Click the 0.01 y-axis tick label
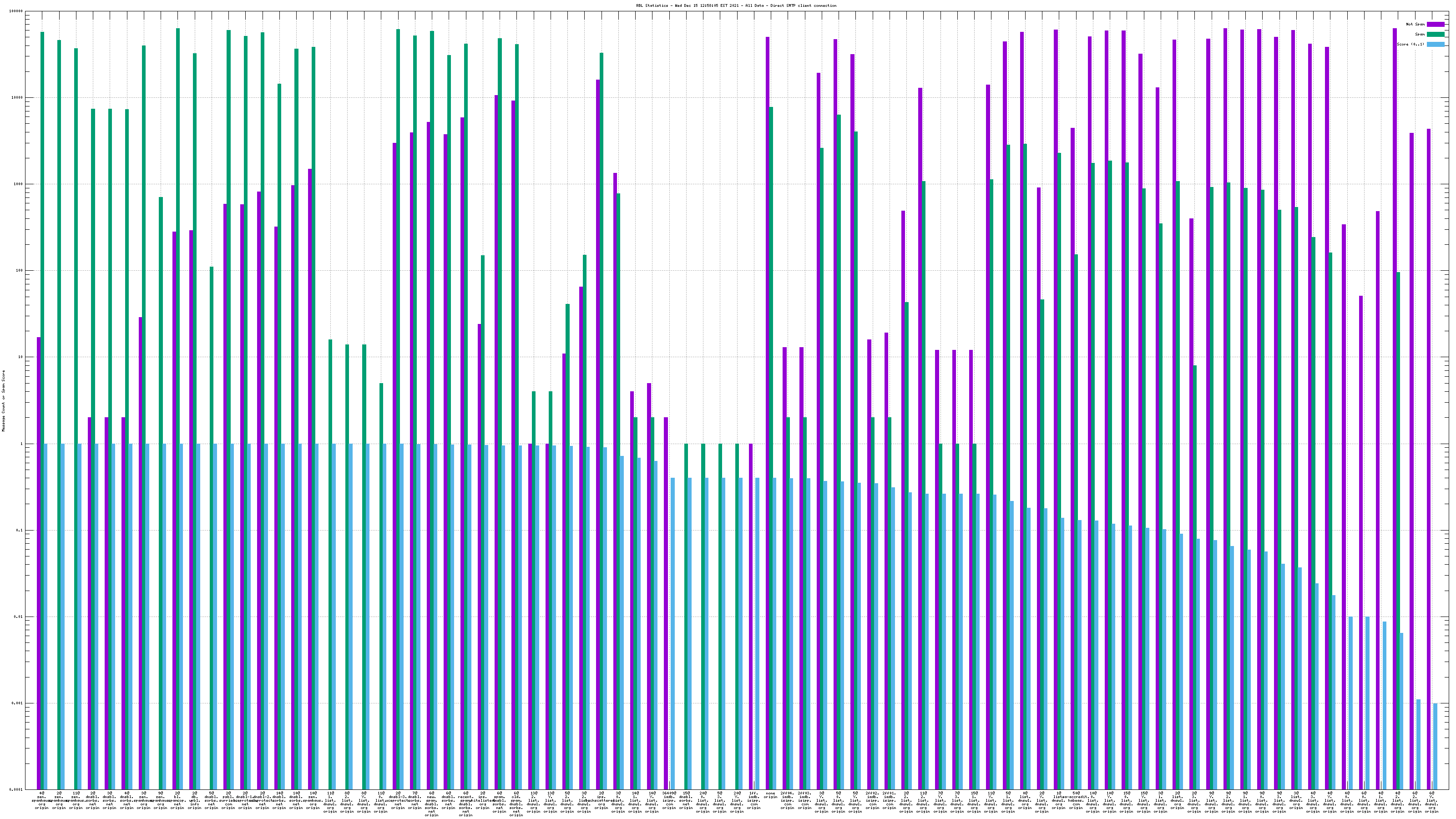Image resolution: width=1456 pixels, height=819 pixels. coord(19,617)
